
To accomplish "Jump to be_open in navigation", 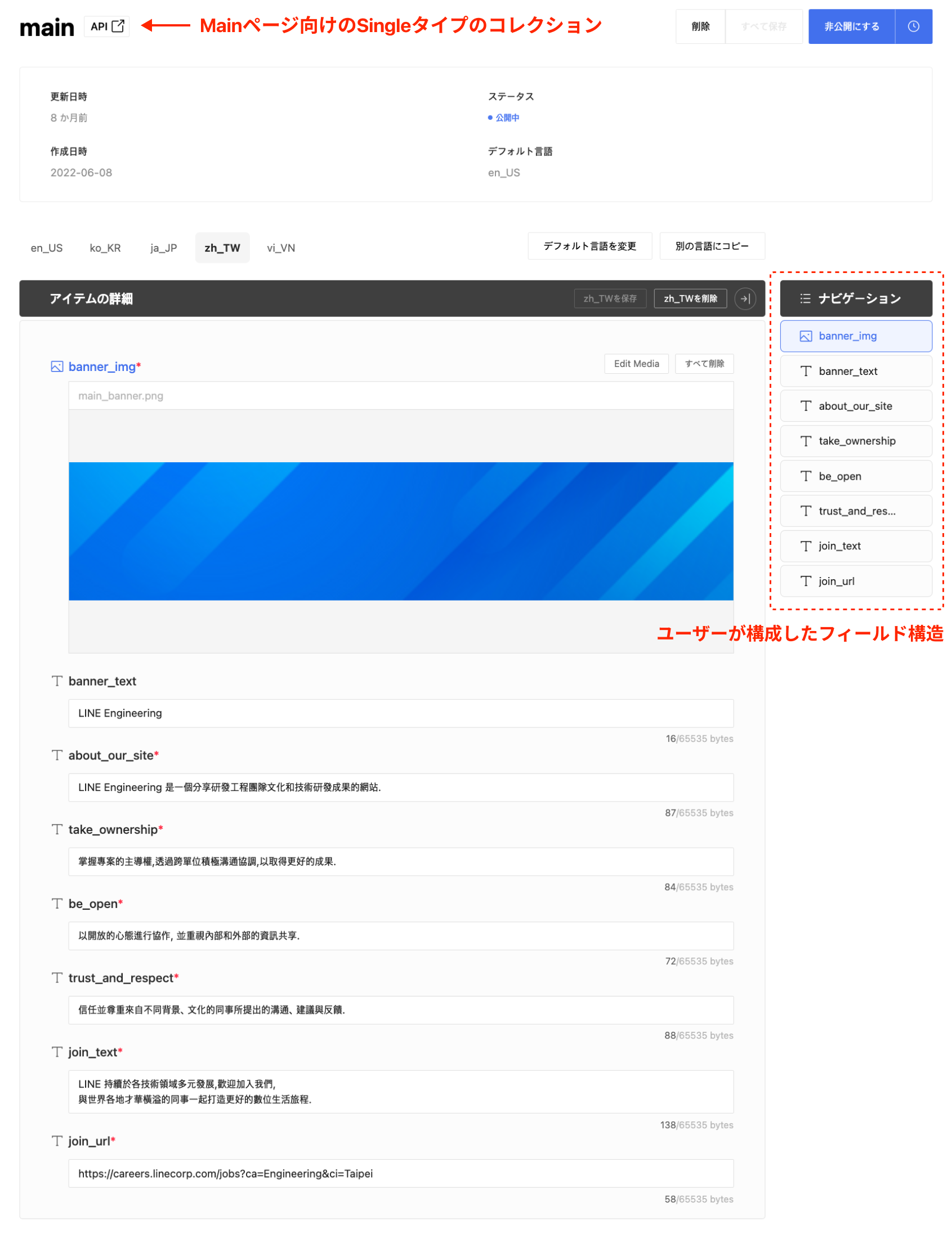I will click(x=856, y=476).
